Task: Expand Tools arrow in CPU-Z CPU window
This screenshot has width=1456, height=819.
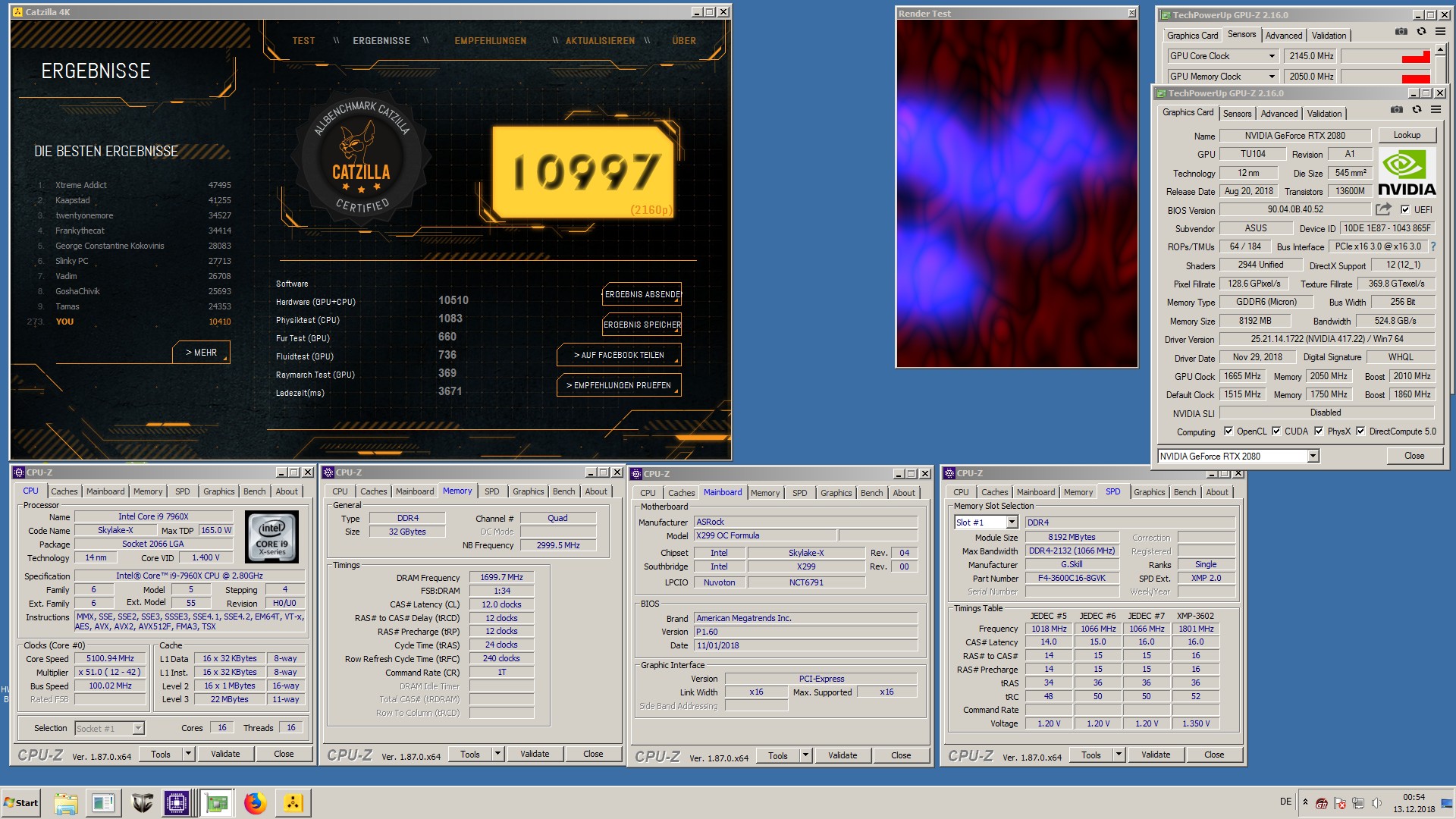Action: click(188, 754)
